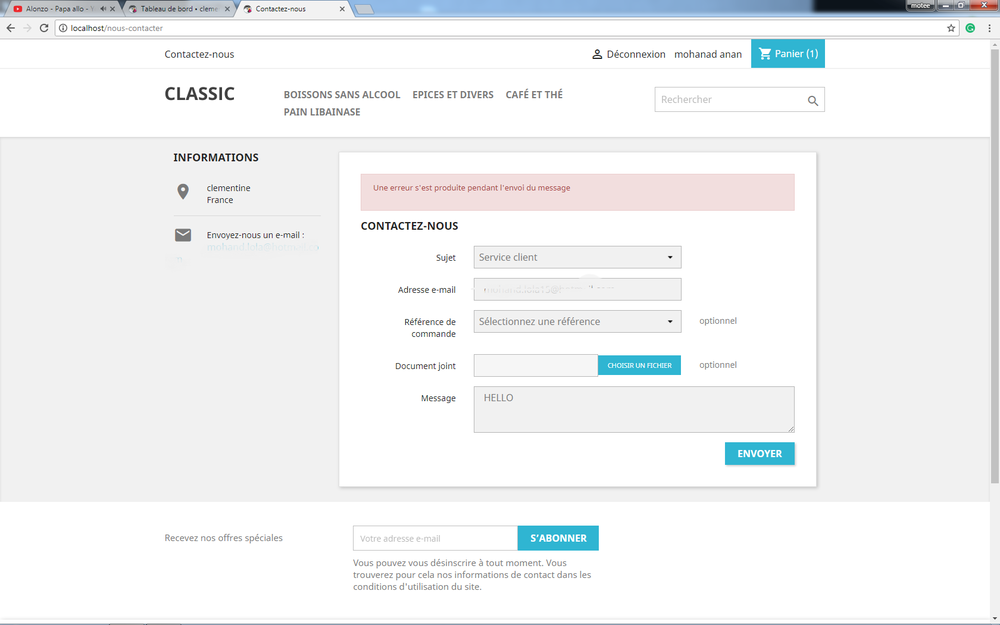The width and height of the screenshot is (1000, 625).
Task: Reload the page with the refresh icon
Action: (44, 28)
